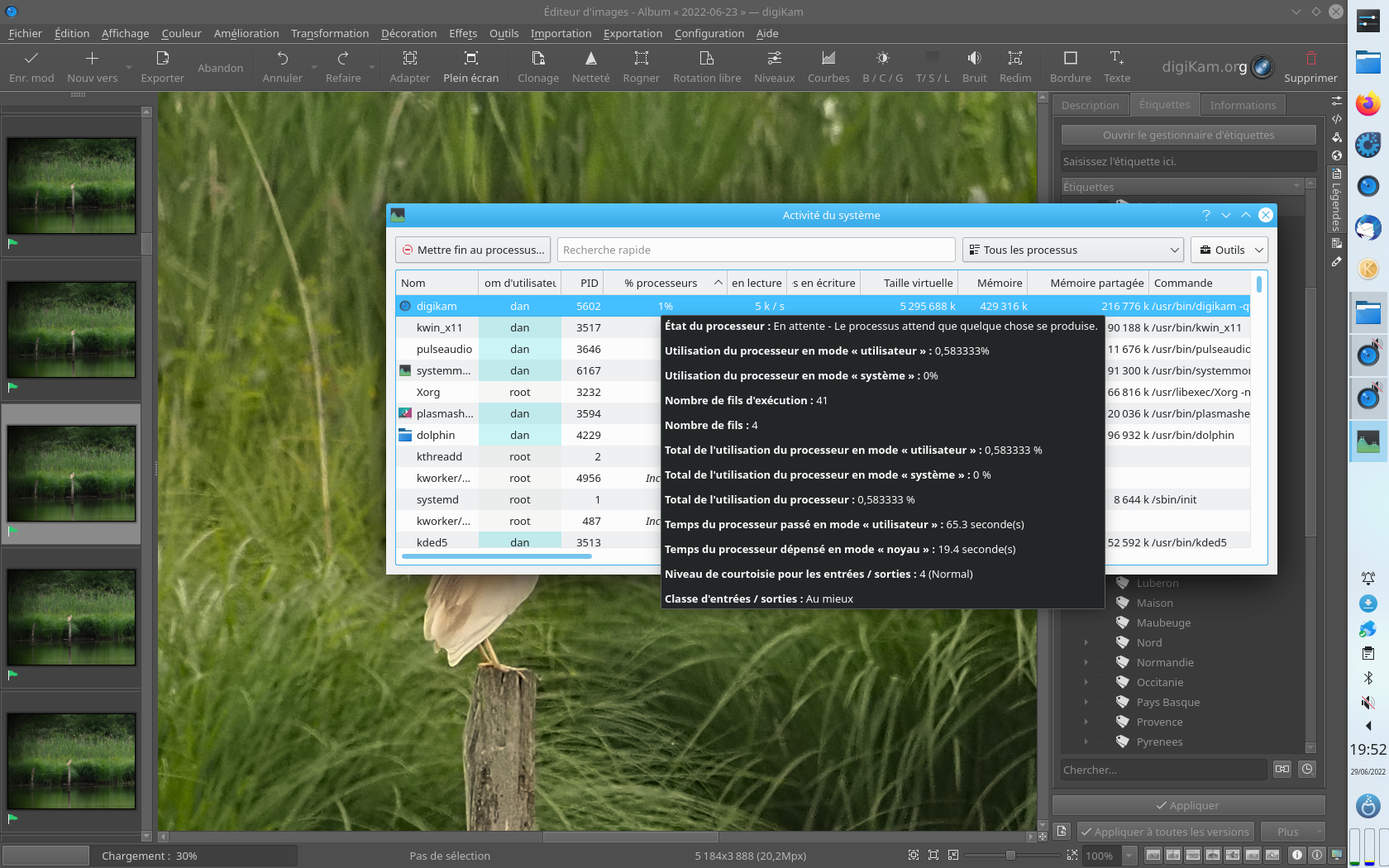Click the process table horizontal scrollbar
The height and width of the screenshot is (868, 1389).
(x=496, y=556)
